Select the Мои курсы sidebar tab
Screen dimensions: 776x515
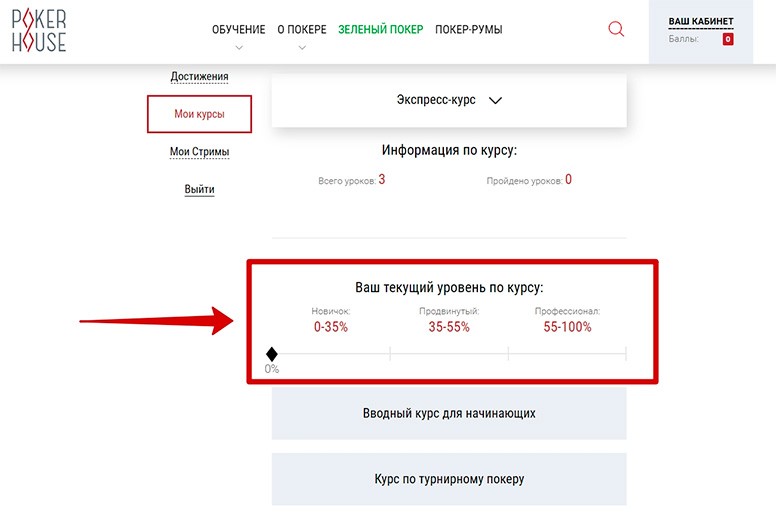tap(199, 114)
